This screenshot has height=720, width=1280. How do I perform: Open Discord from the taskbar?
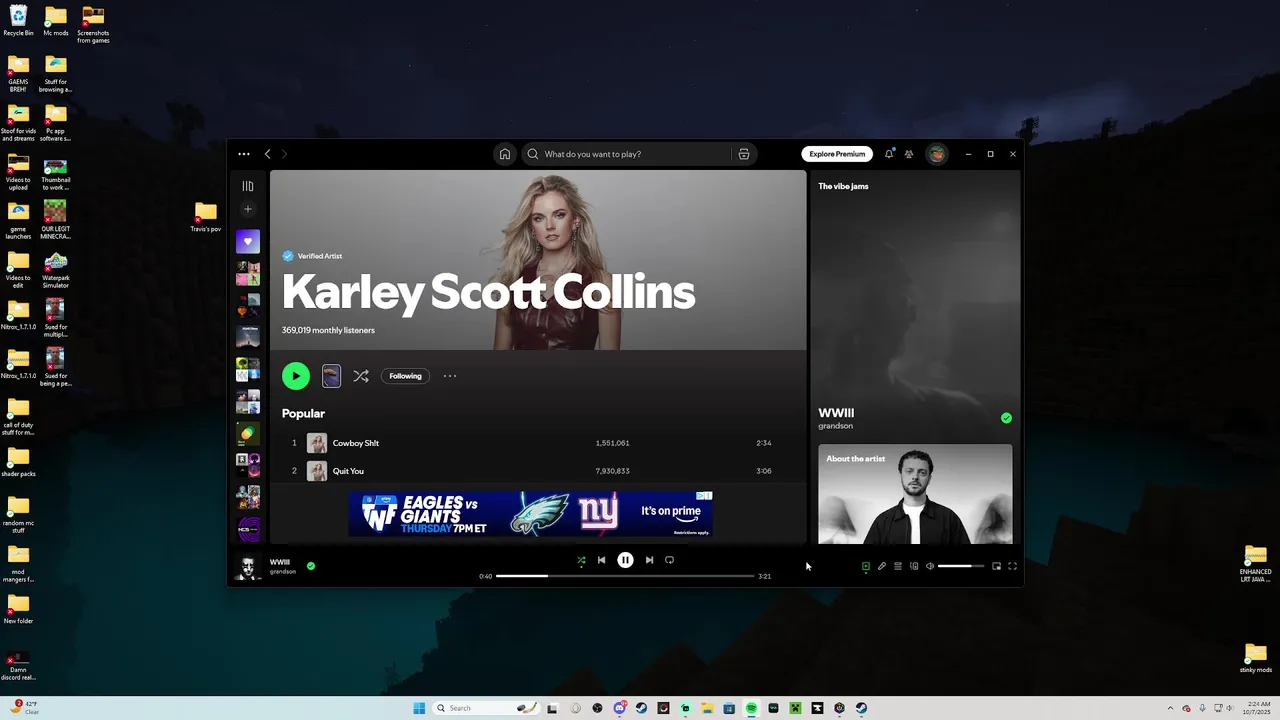tap(619, 708)
